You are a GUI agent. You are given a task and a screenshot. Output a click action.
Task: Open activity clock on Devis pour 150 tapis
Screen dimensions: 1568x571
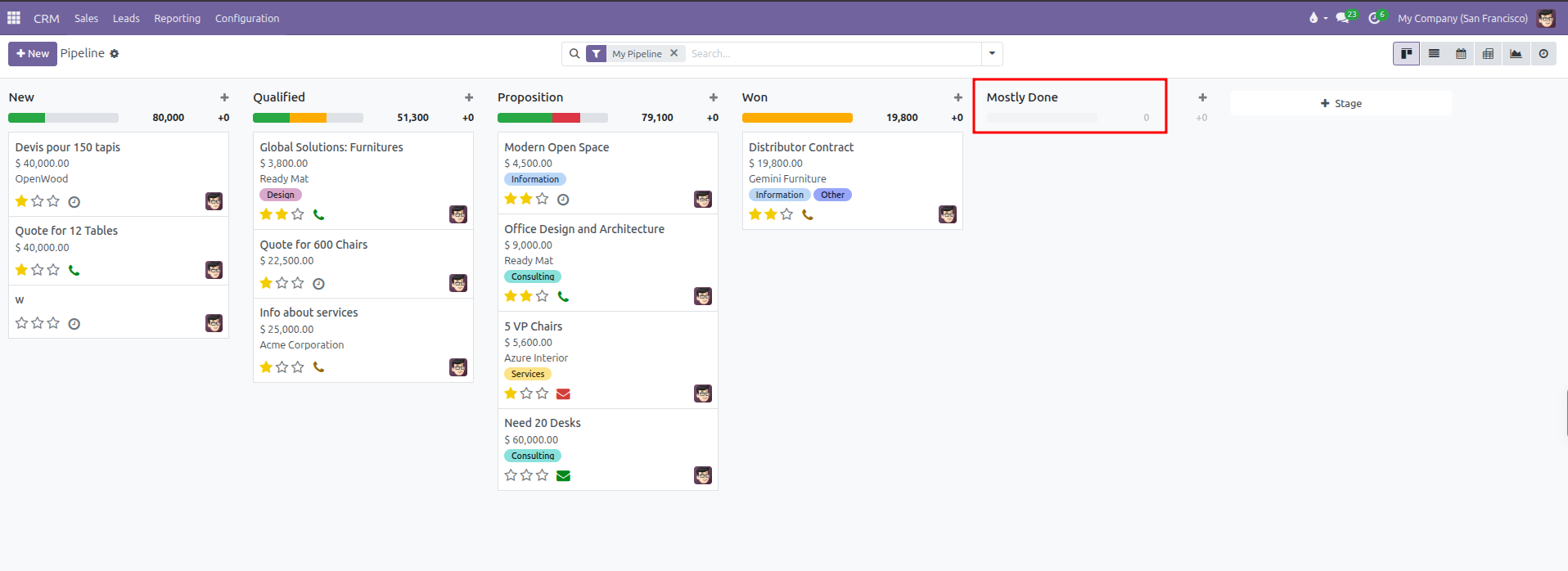pyautogui.click(x=74, y=202)
